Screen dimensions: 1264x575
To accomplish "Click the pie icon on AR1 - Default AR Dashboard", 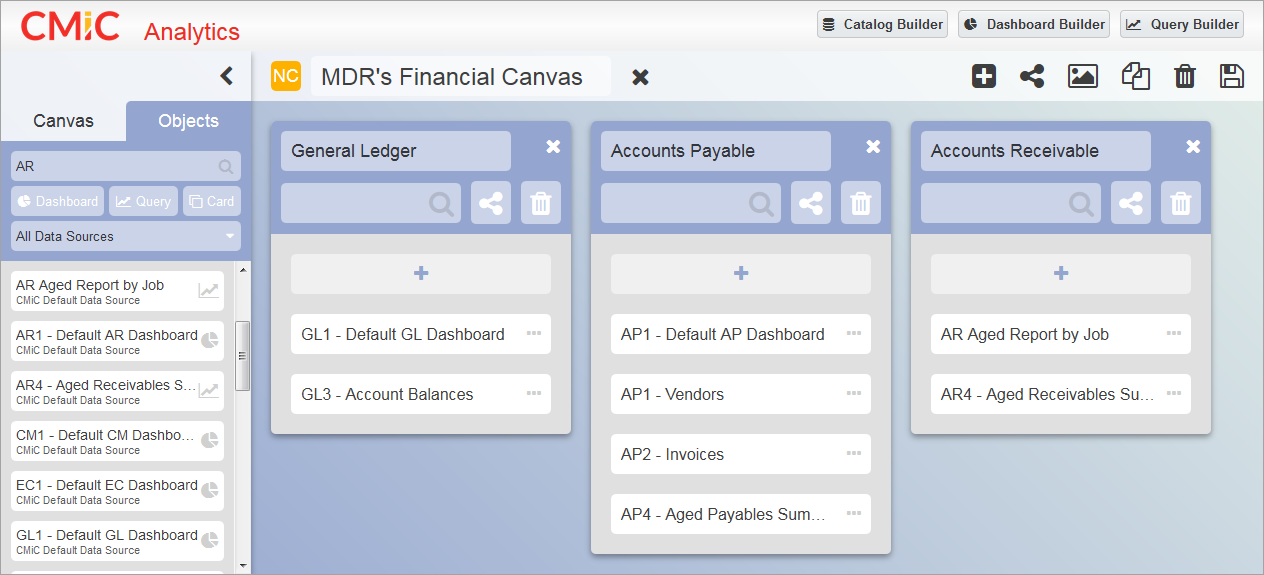I will [x=210, y=340].
